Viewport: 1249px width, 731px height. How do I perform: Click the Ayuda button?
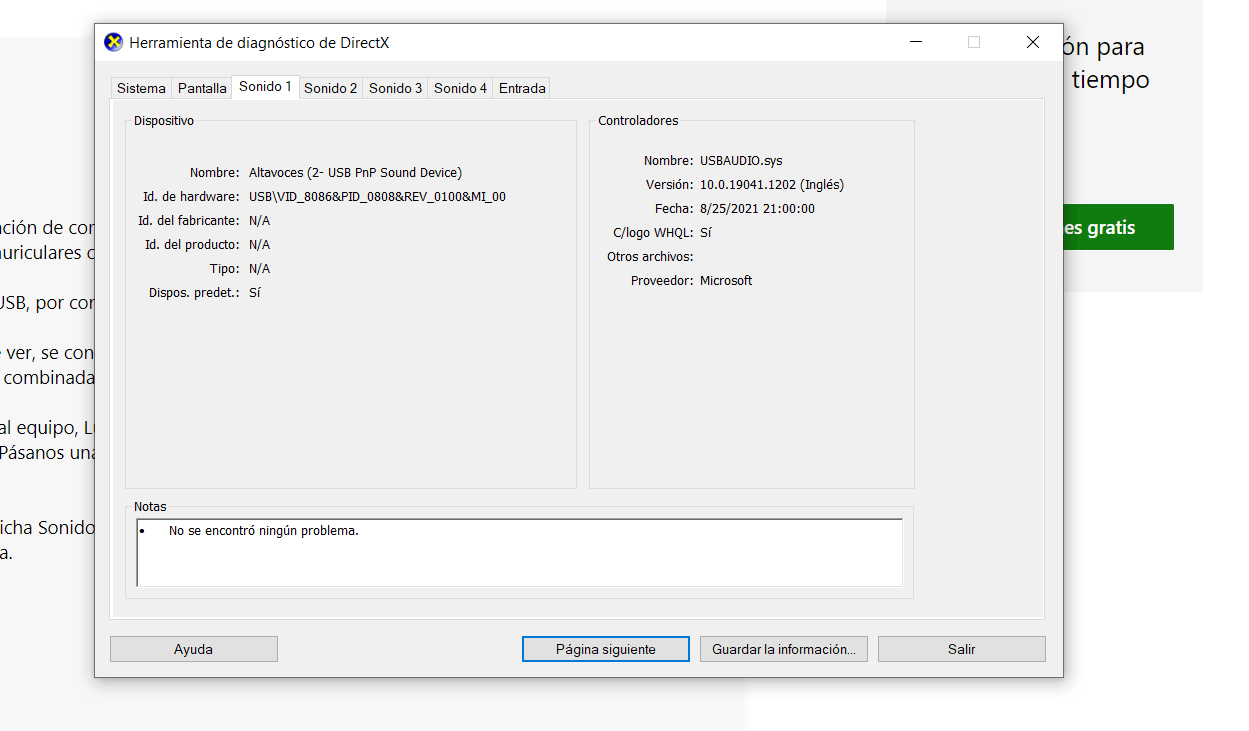tap(194, 649)
